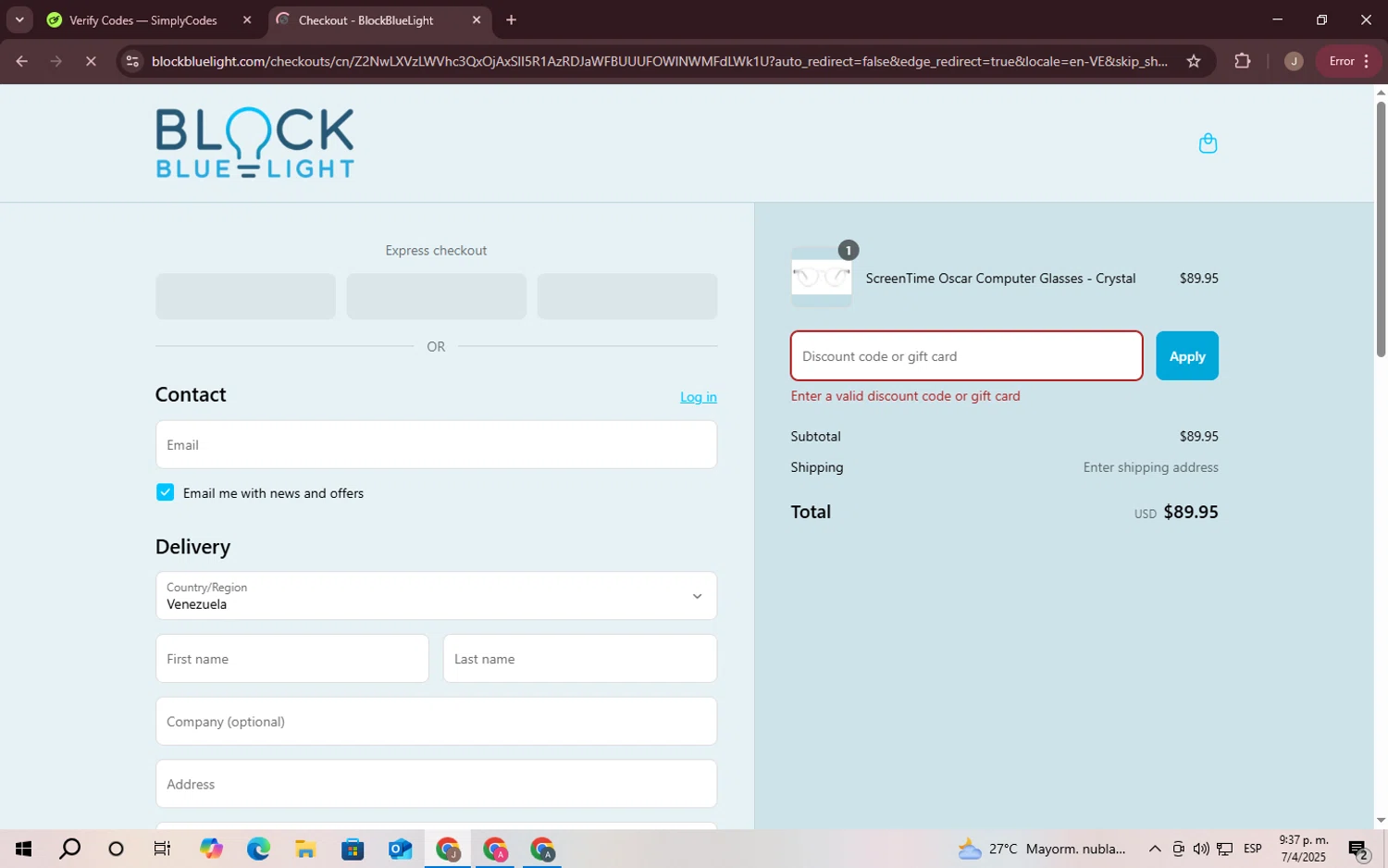Uncheck Email me with news and offers
This screenshot has height=868, width=1388.
tap(165, 492)
